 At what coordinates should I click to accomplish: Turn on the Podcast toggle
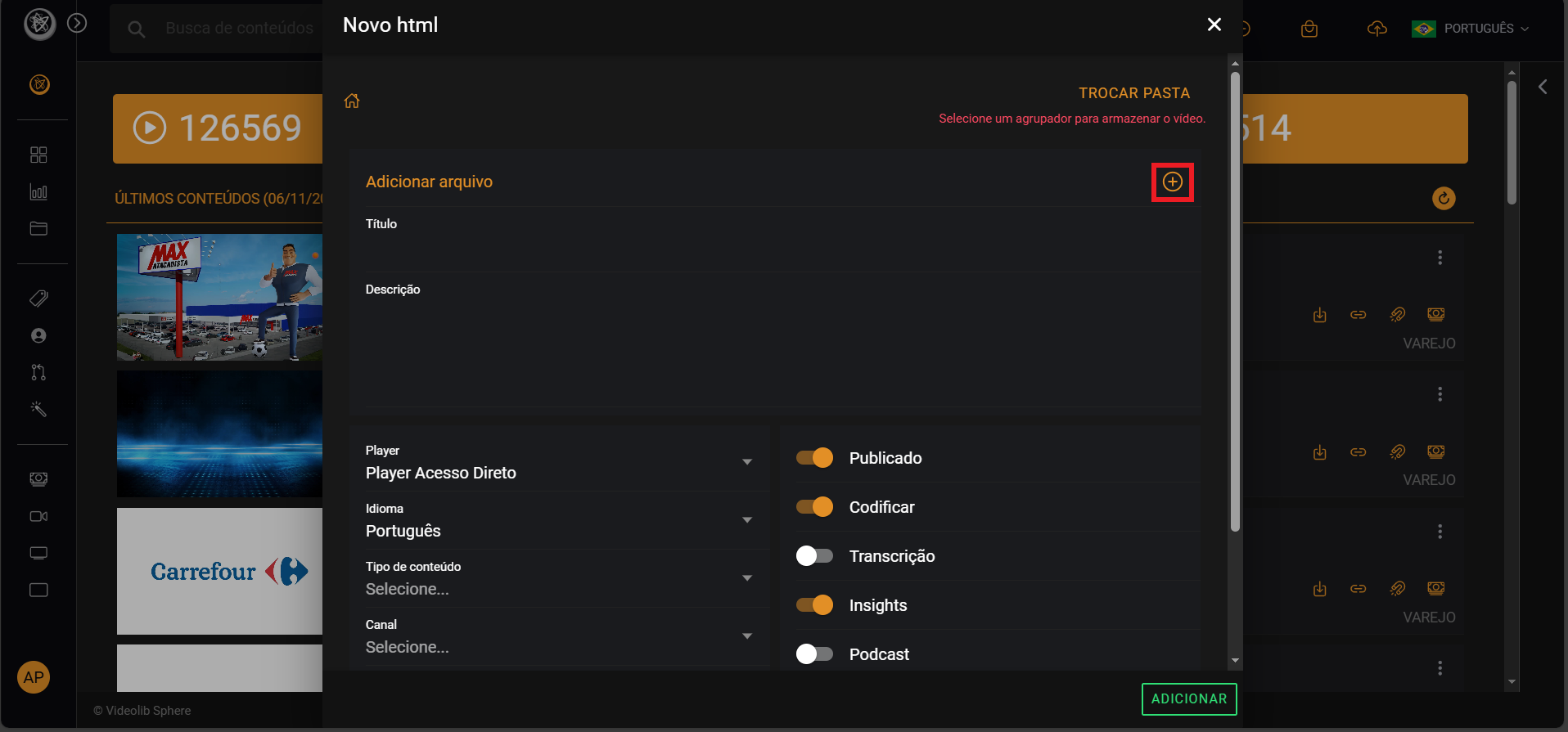pyautogui.click(x=814, y=654)
